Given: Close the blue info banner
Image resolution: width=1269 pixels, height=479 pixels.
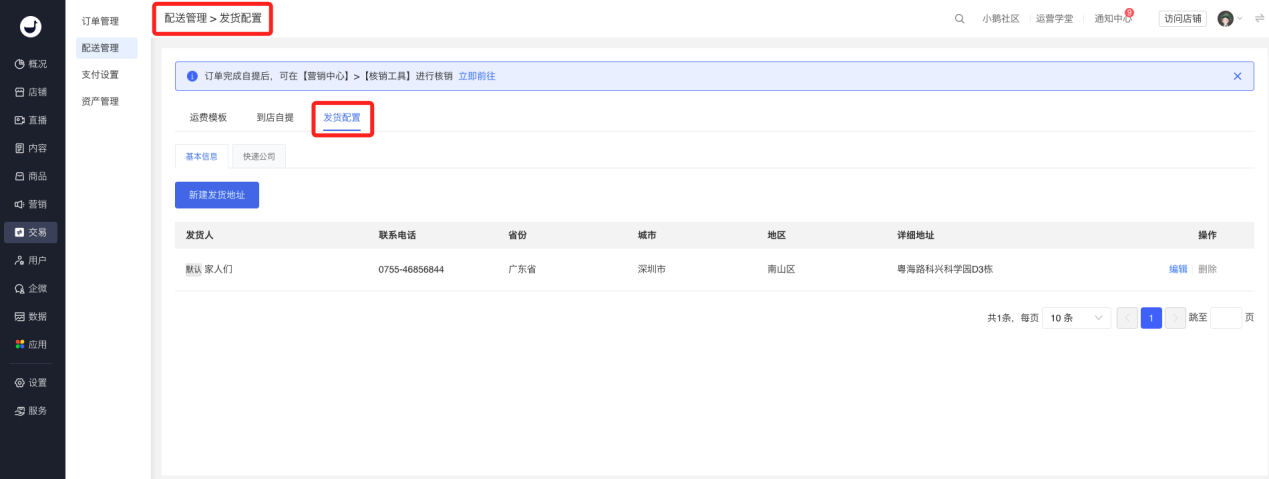Looking at the screenshot, I should coord(1237,76).
